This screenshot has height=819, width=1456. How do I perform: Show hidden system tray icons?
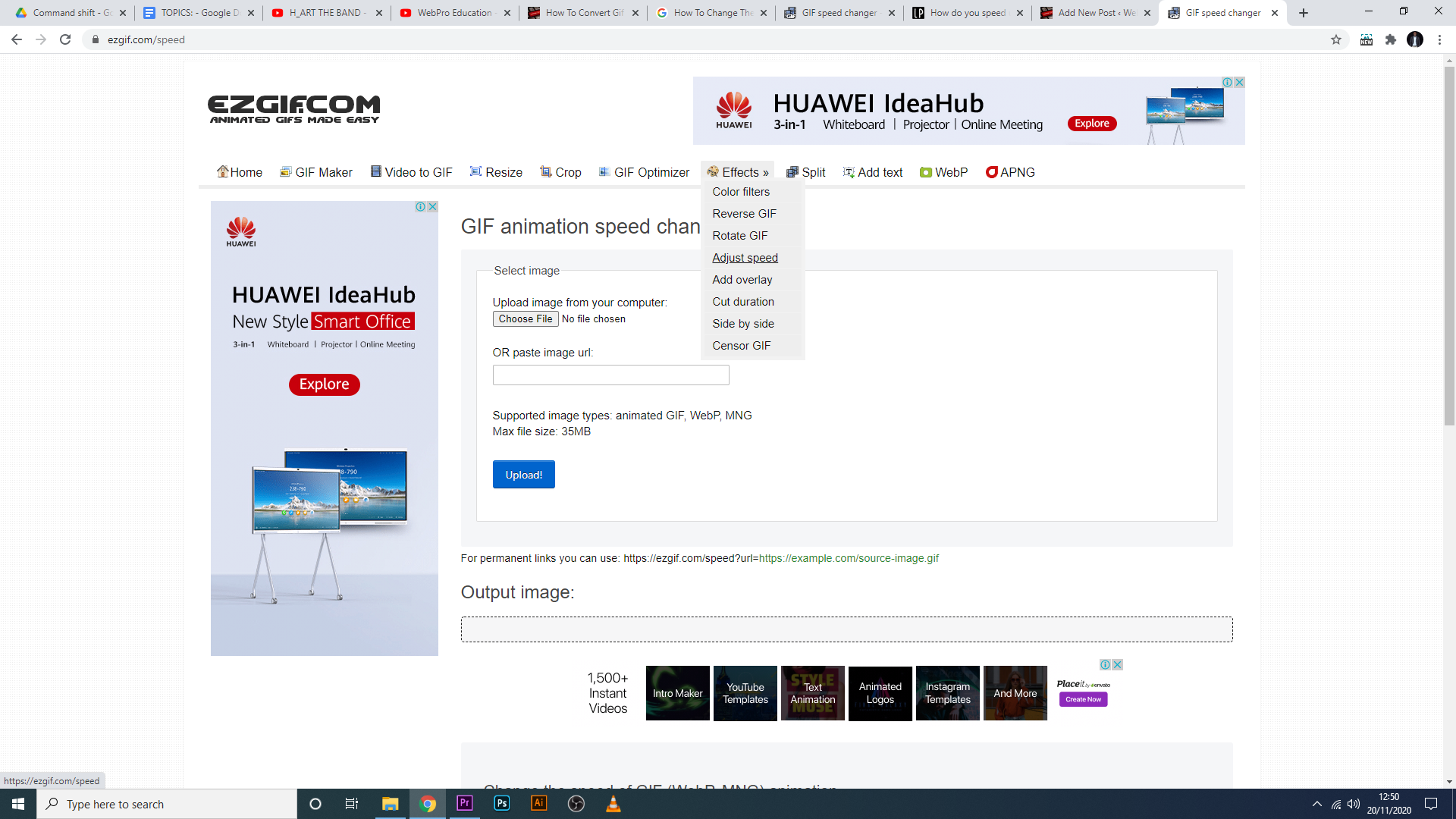(x=1317, y=804)
